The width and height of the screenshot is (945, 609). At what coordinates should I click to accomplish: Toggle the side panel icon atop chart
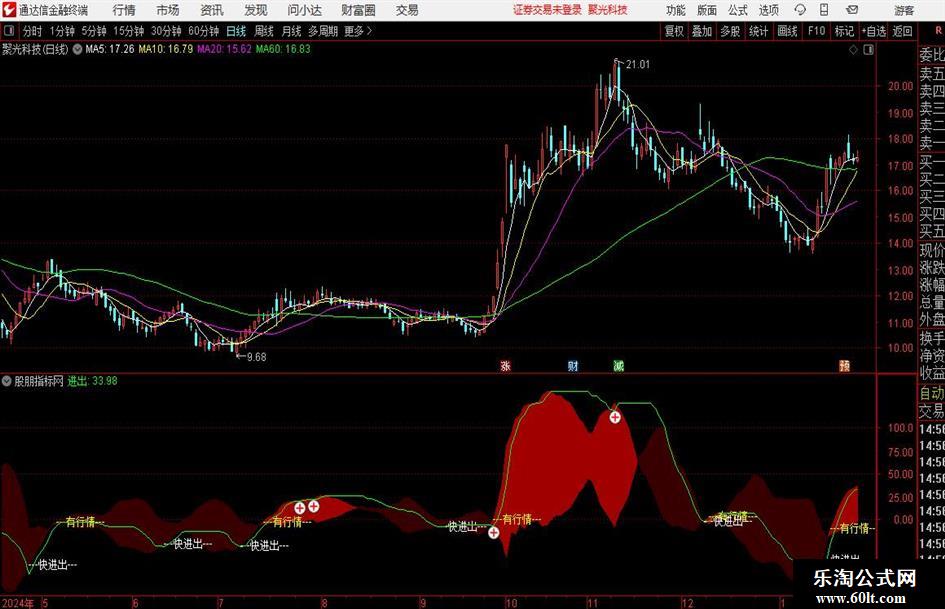coord(868,50)
